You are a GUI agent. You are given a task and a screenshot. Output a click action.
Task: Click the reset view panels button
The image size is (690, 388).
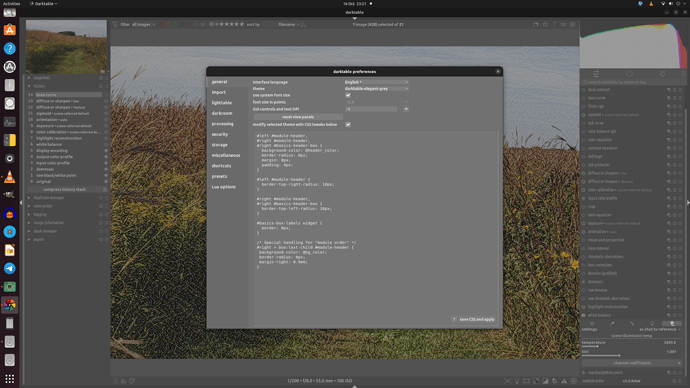click(x=298, y=117)
